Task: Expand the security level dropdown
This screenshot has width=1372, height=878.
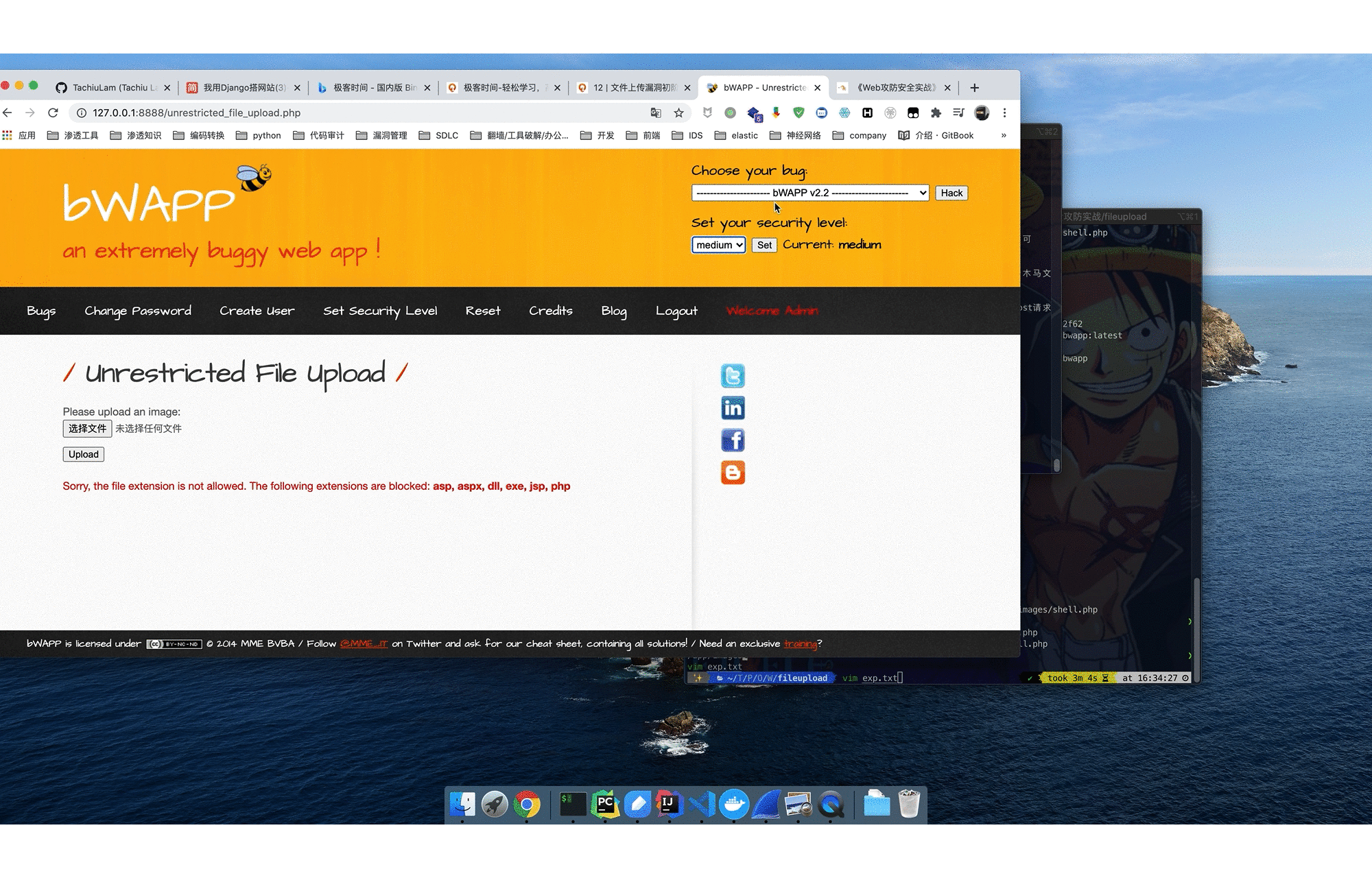Action: tap(718, 244)
